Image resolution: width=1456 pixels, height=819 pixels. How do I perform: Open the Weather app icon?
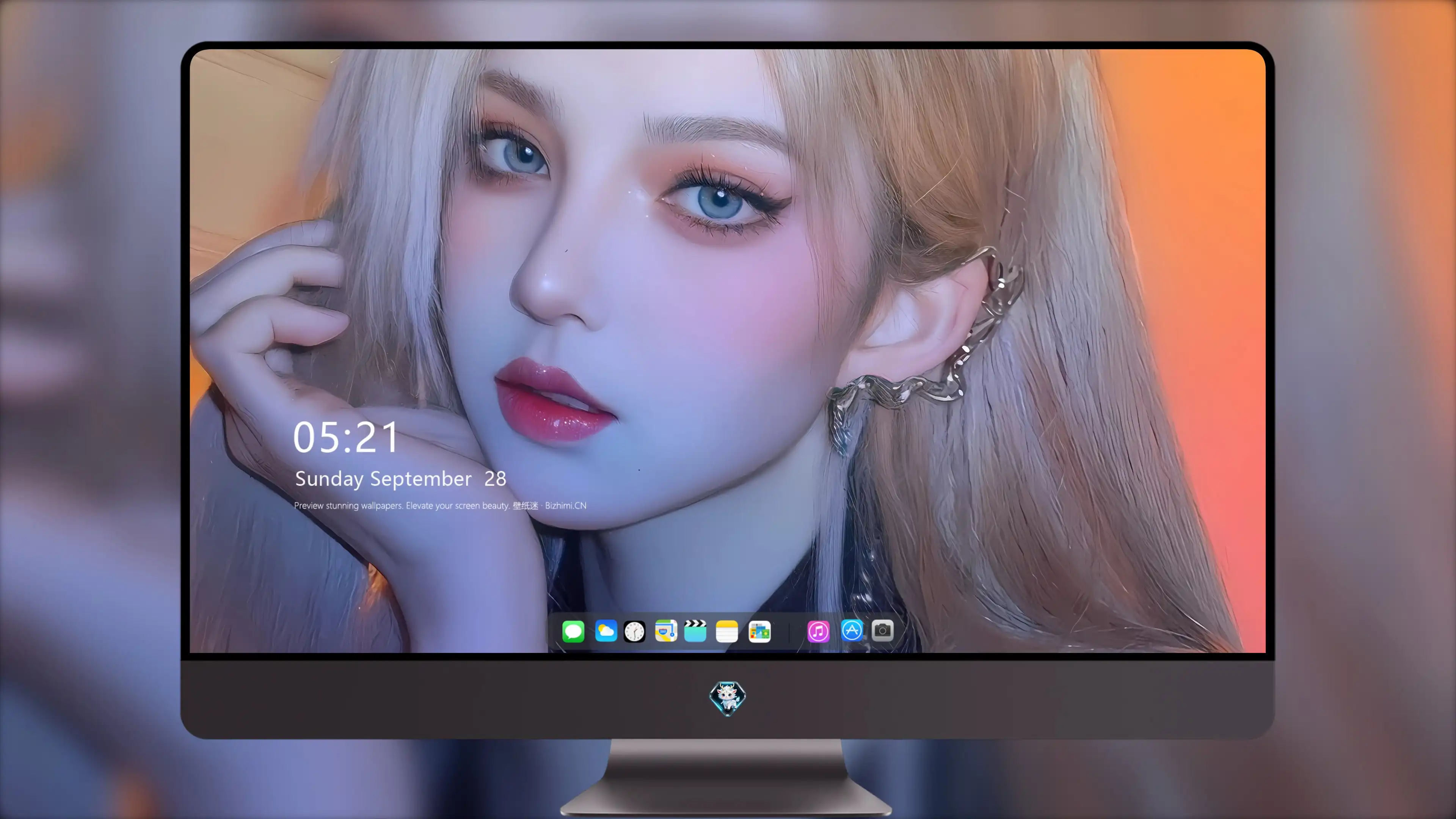pyautogui.click(x=606, y=631)
